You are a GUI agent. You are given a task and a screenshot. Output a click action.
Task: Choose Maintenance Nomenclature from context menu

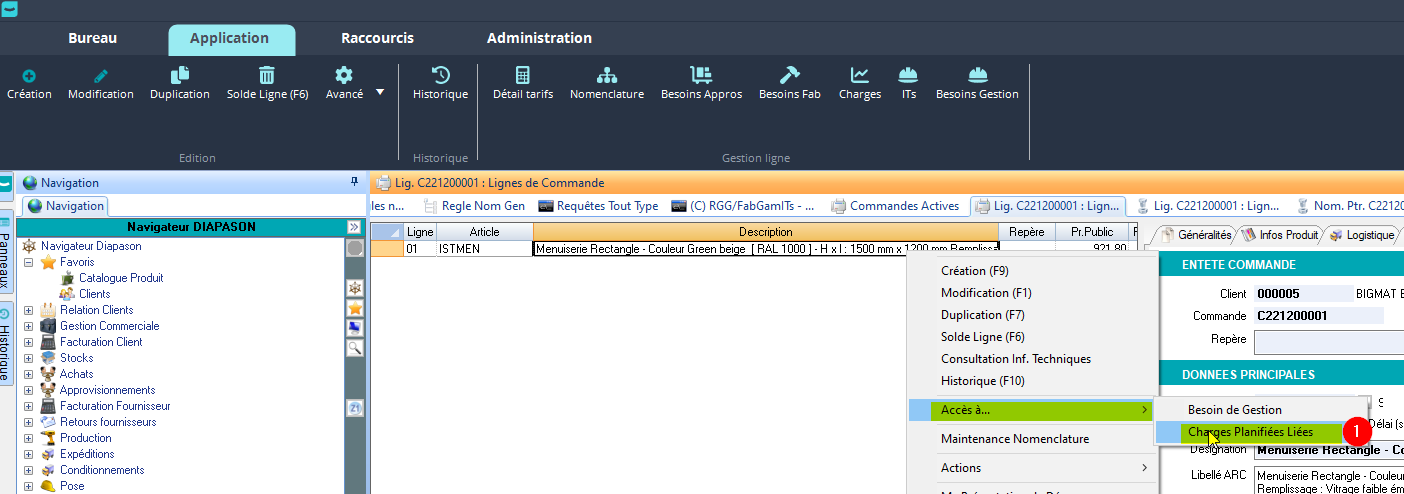tap(1014, 439)
